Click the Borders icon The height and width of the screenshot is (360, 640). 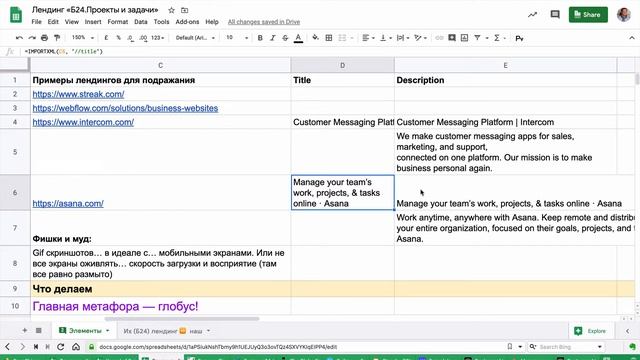[329, 38]
